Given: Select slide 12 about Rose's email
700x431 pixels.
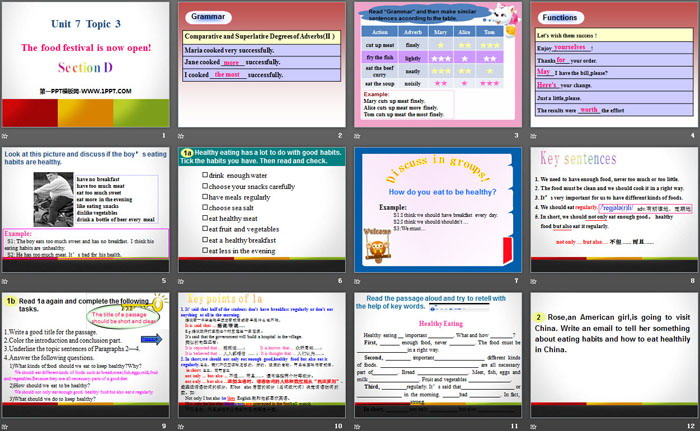Looking at the screenshot, I should [611, 353].
